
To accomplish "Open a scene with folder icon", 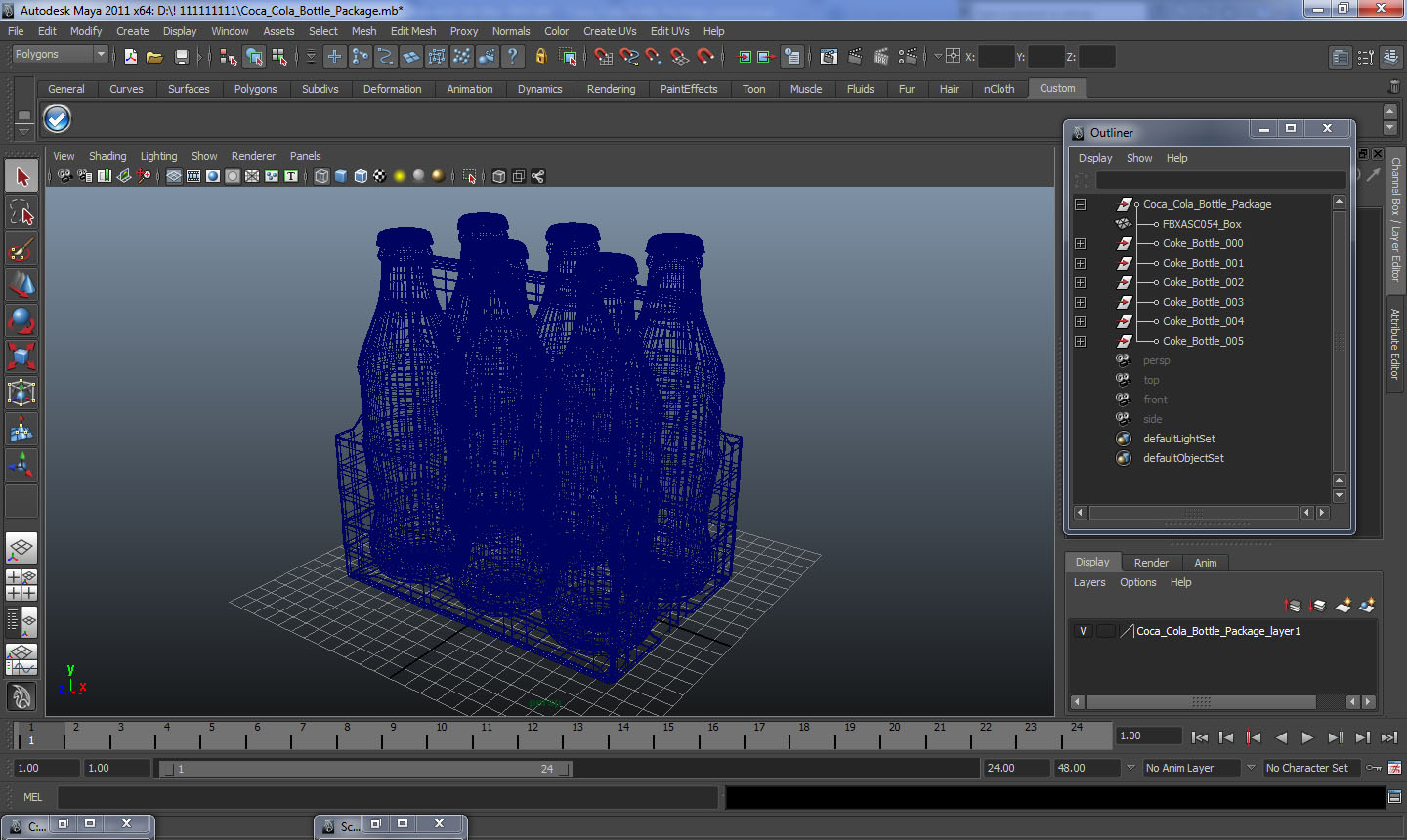I will click(x=154, y=57).
